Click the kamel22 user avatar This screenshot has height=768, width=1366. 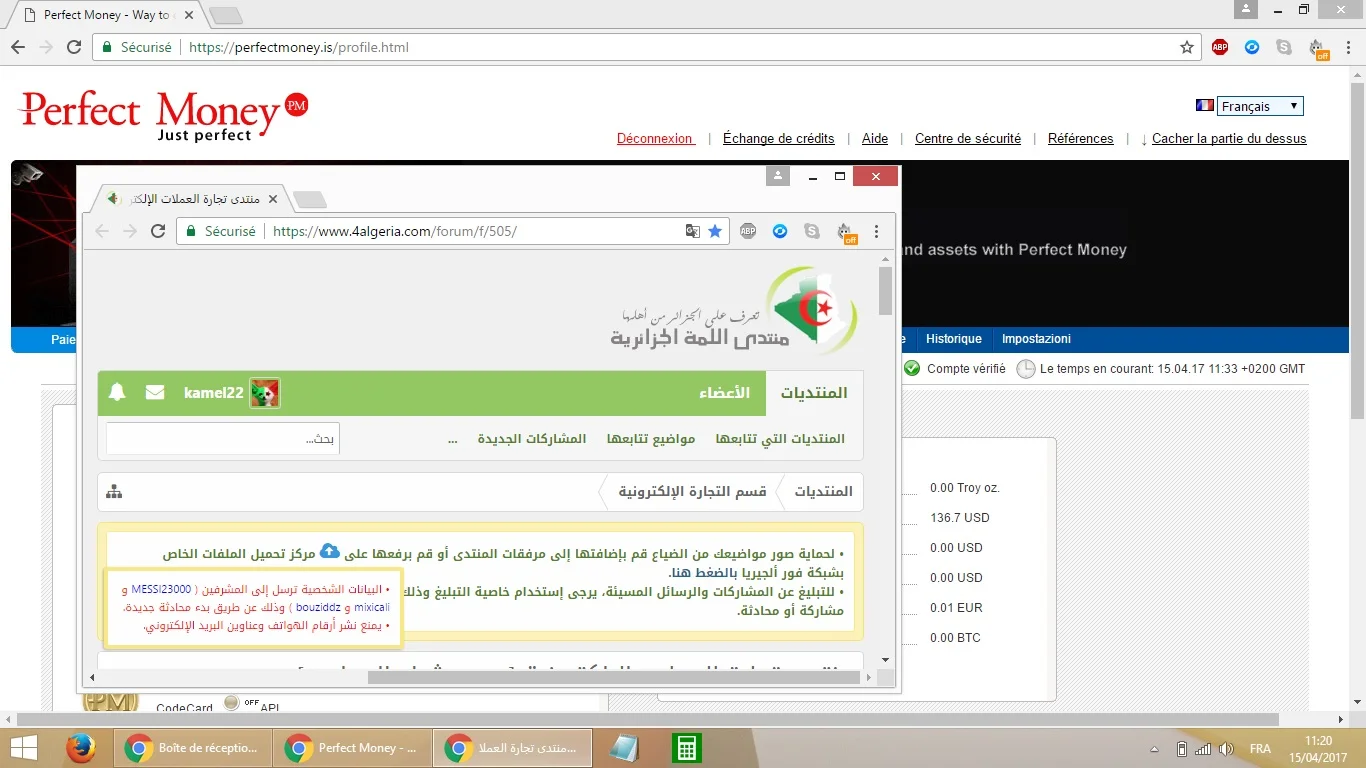[265, 393]
